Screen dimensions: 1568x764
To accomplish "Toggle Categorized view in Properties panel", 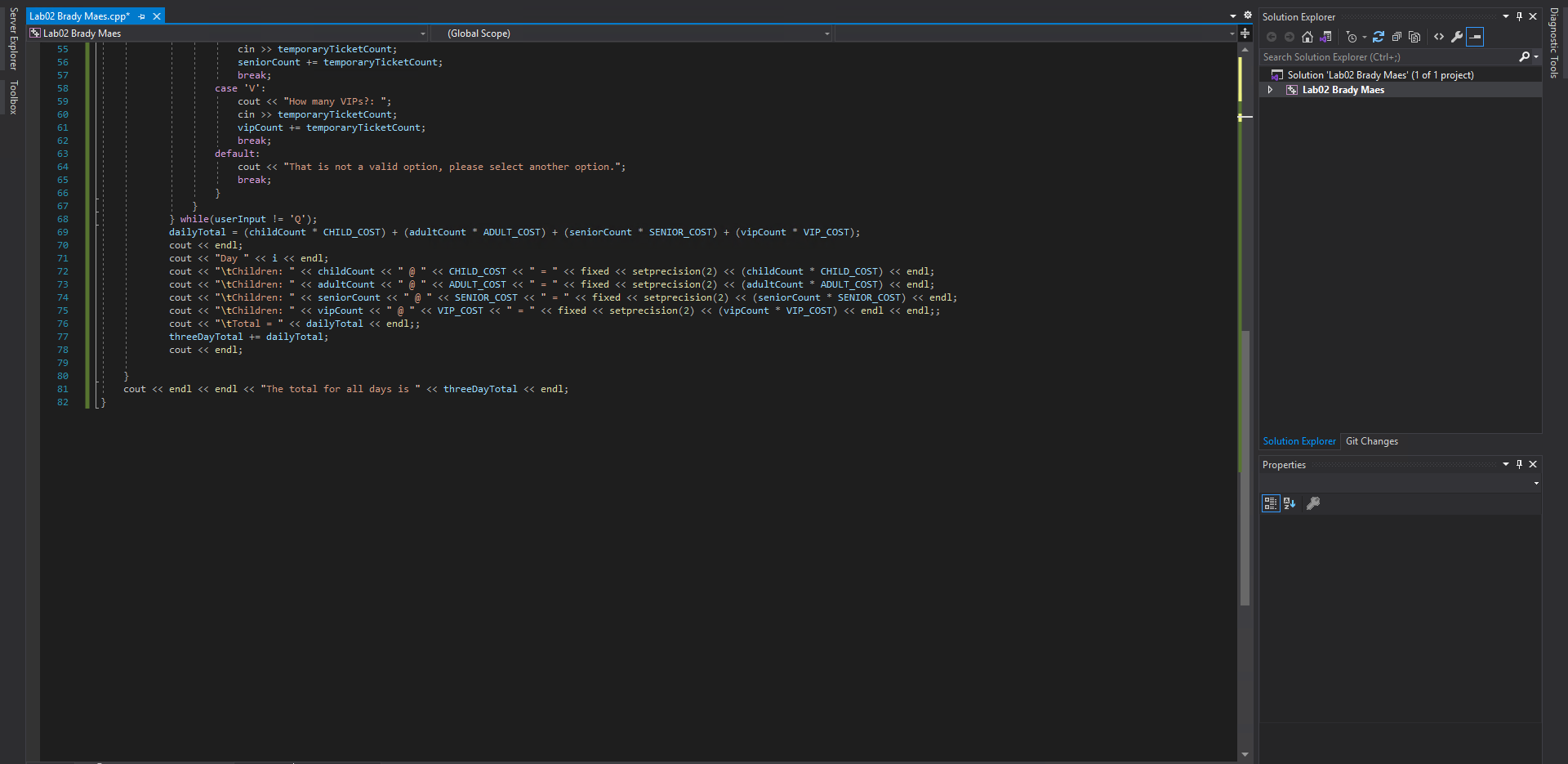I will coord(1271,503).
